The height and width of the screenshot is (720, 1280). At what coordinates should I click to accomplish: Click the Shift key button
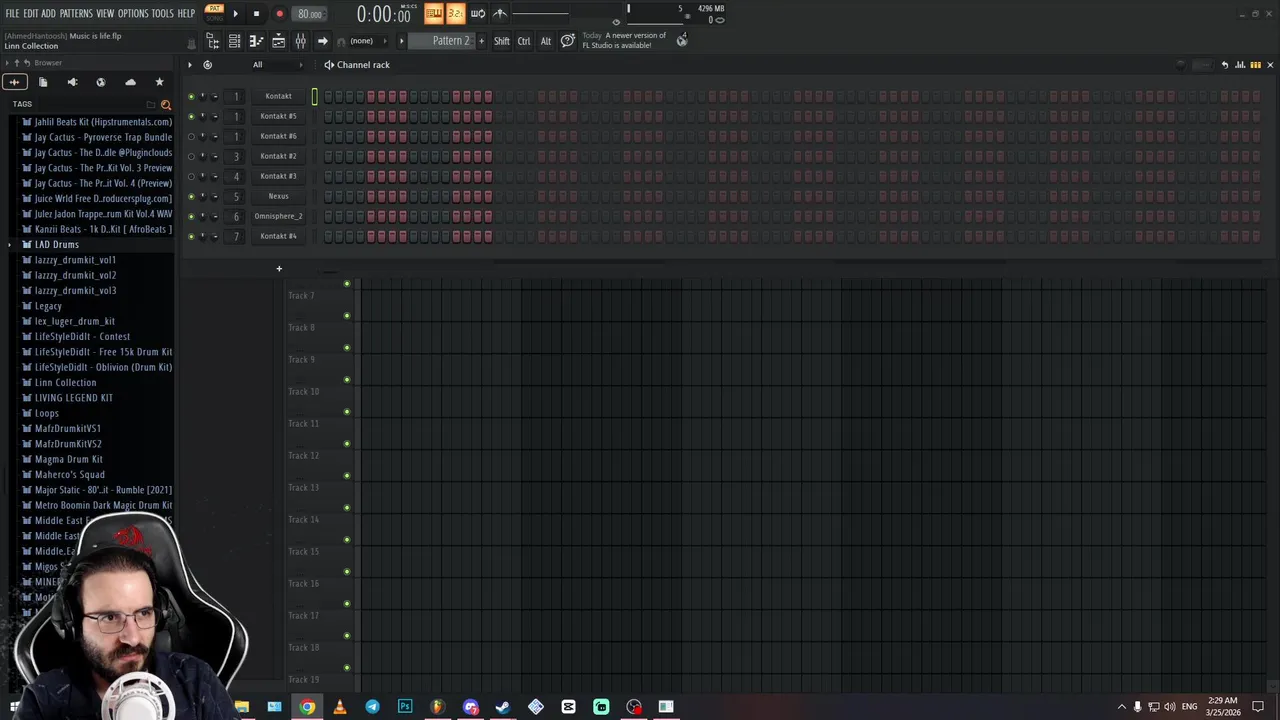coord(502,41)
